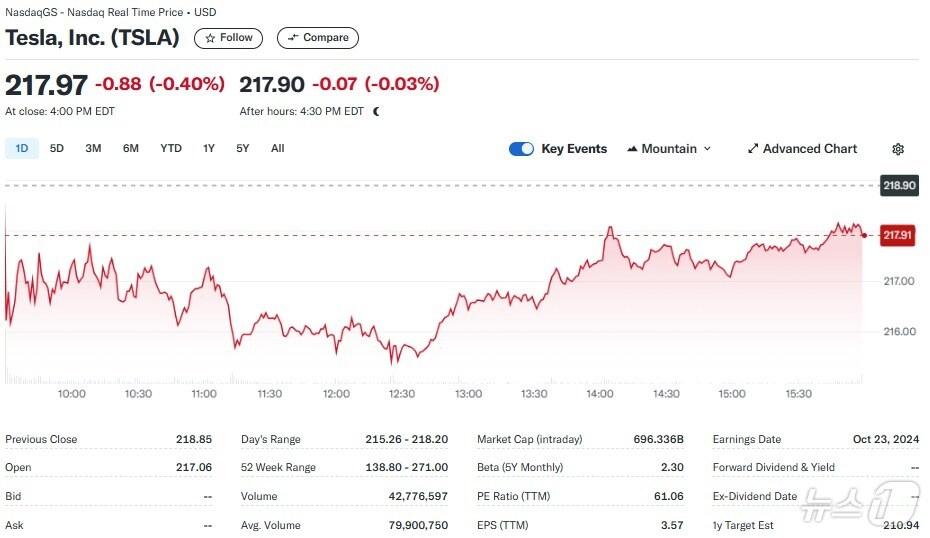The height and width of the screenshot is (538, 930).
Task: Switch to the 5D time range
Action: coord(57,148)
